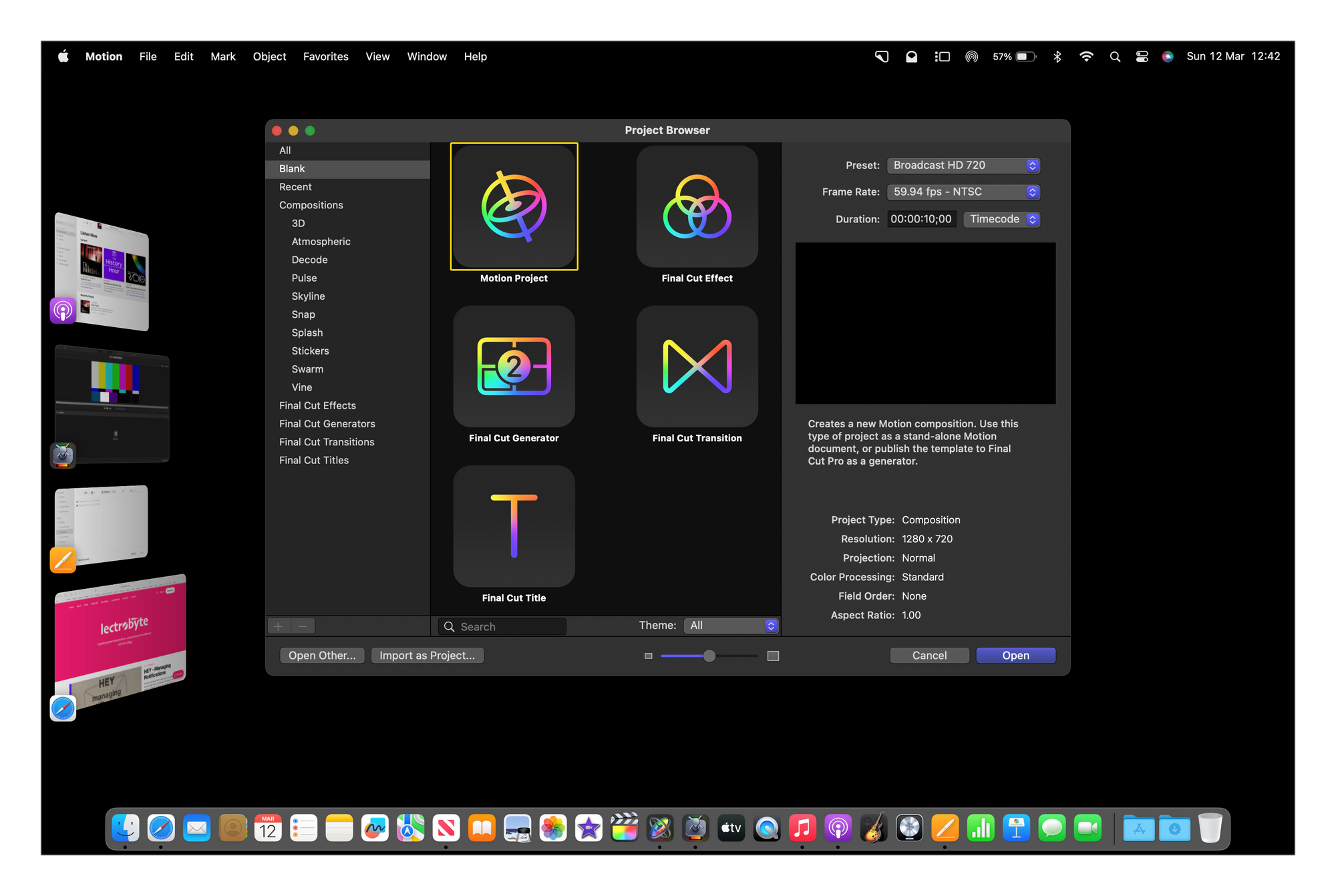
Task: Select the All category in sidebar
Action: (347, 151)
